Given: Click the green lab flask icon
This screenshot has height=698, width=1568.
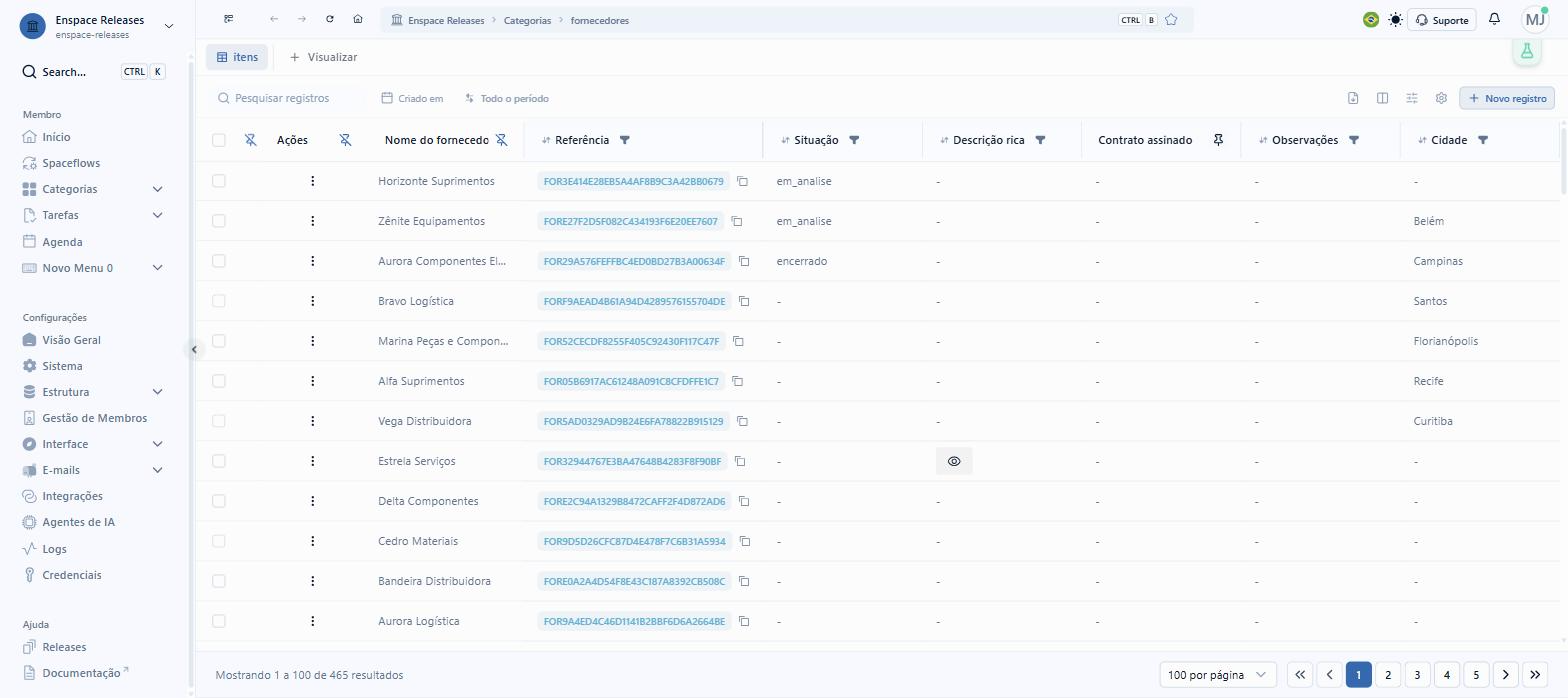Looking at the screenshot, I should coord(1526,51).
